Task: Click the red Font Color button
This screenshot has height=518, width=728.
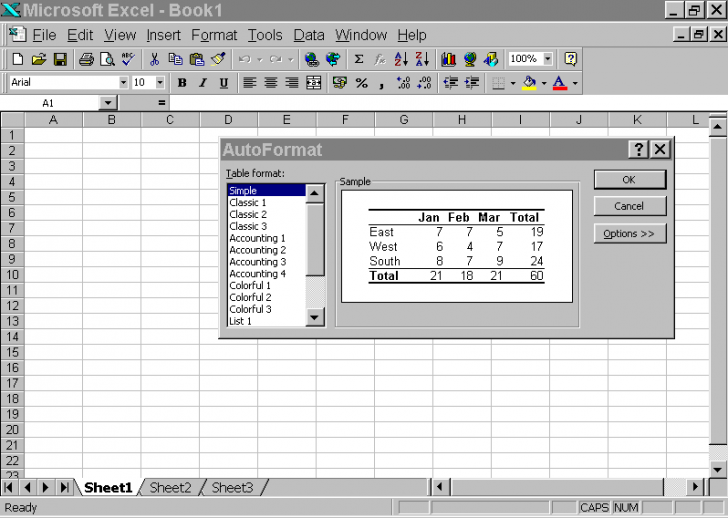Action: coord(560,83)
